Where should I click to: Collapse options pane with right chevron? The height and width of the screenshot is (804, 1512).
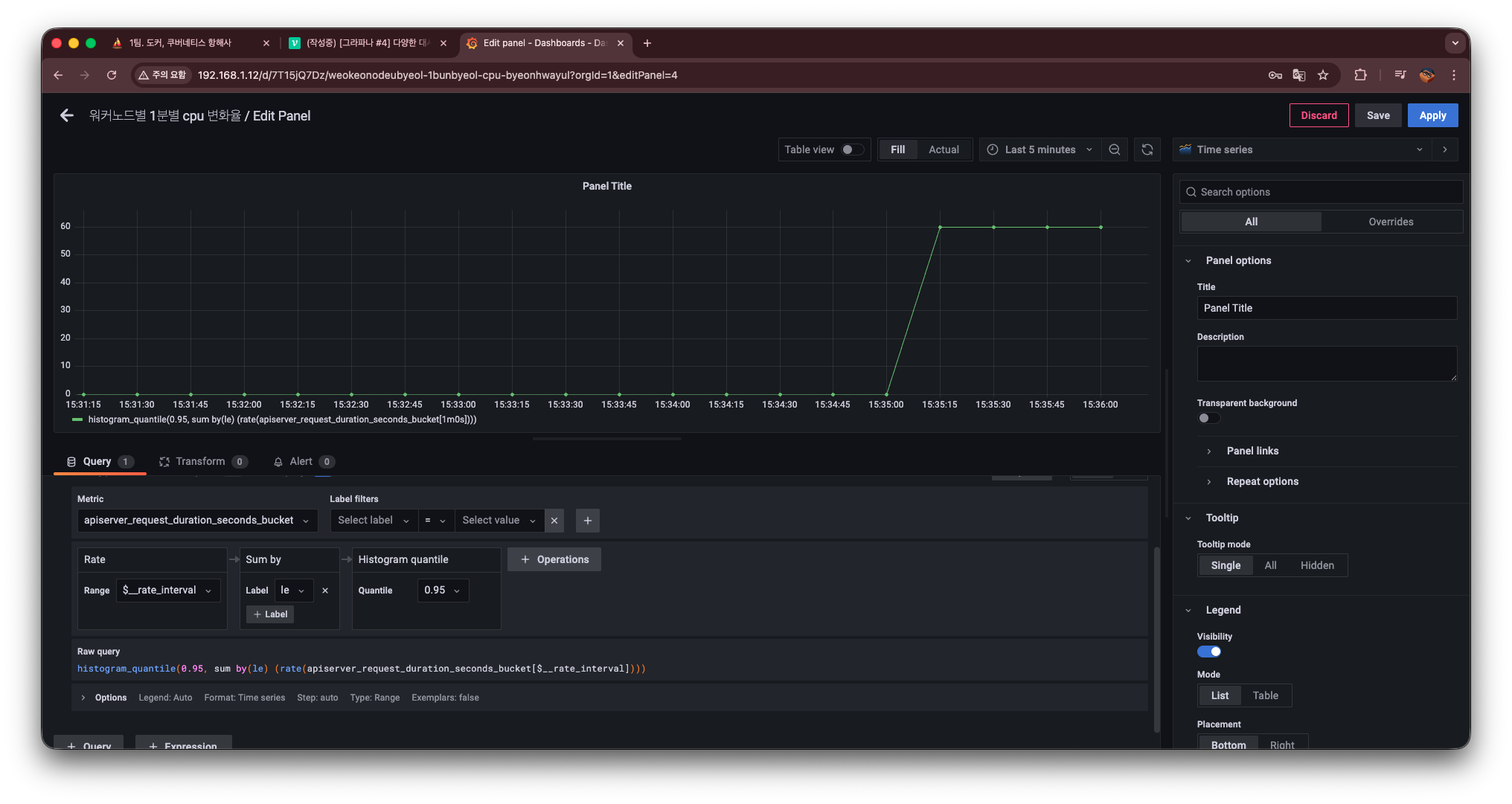pos(1445,149)
